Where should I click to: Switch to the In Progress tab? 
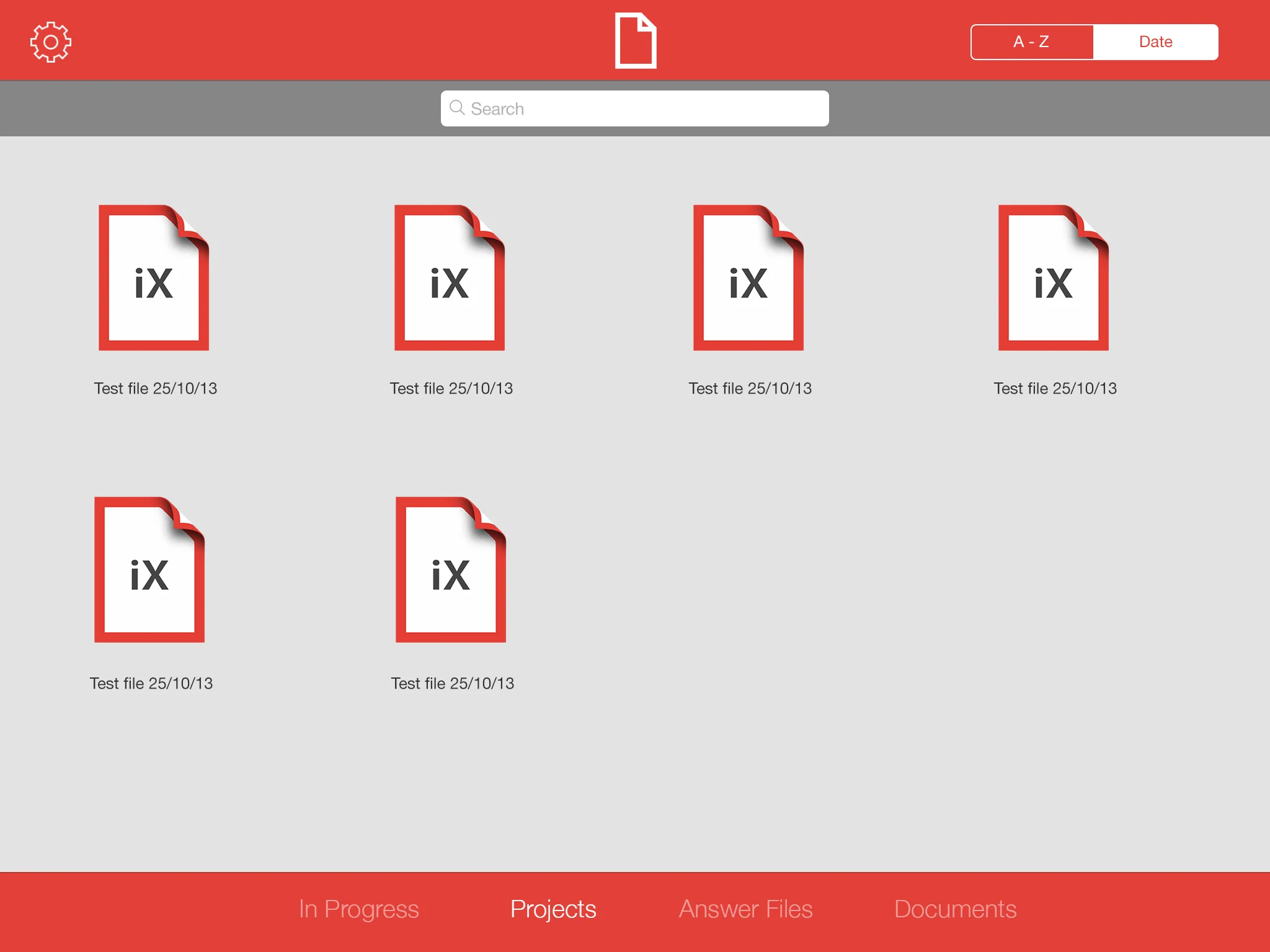point(358,909)
